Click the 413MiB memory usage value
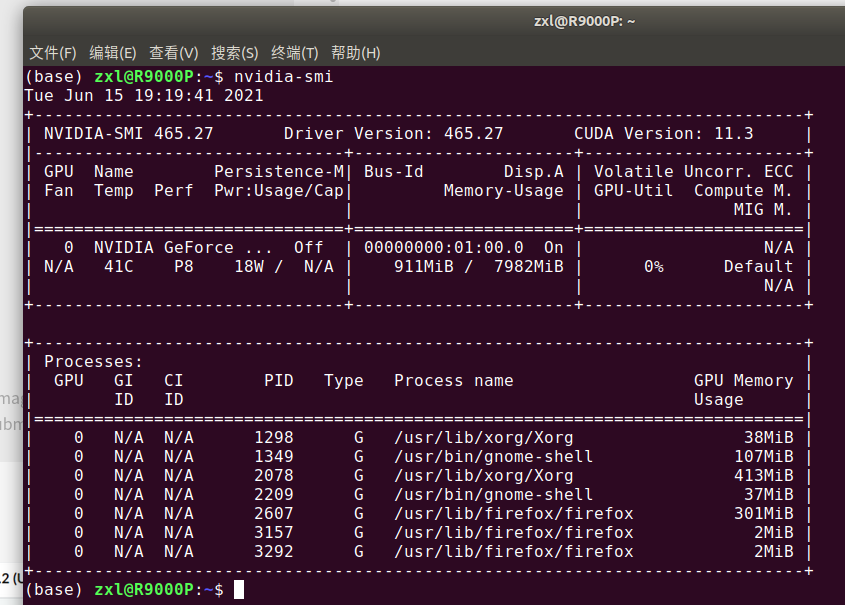845x605 pixels. coord(764,475)
